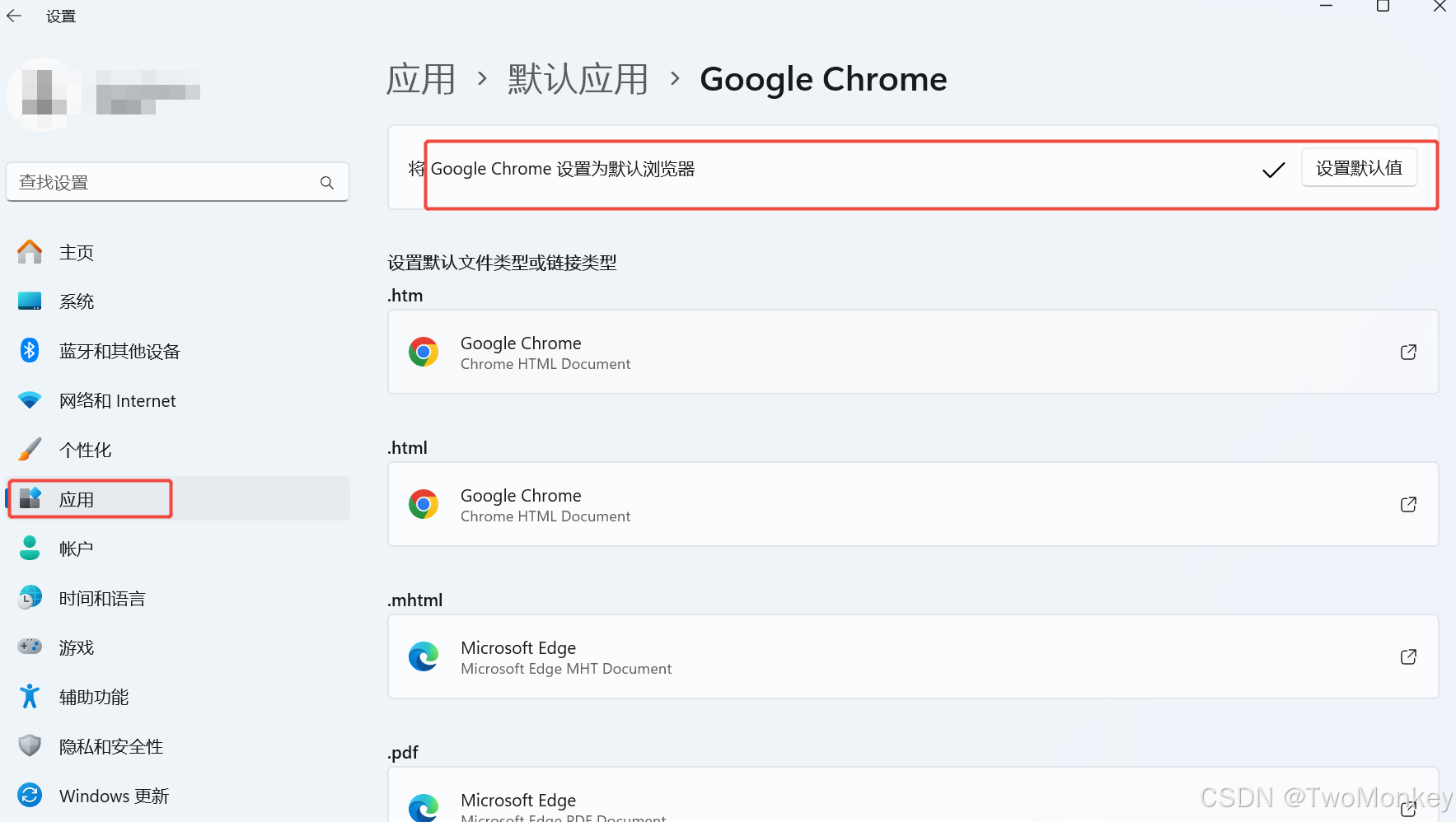Change the .html default app row
Viewport: 1456px width, 822px height.
coord(913,504)
